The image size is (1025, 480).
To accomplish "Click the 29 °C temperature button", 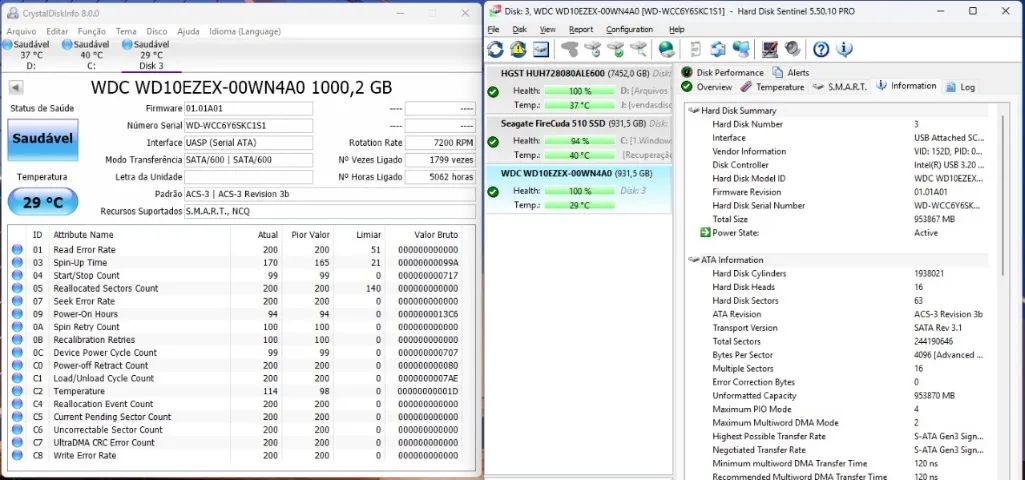I will point(43,202).
